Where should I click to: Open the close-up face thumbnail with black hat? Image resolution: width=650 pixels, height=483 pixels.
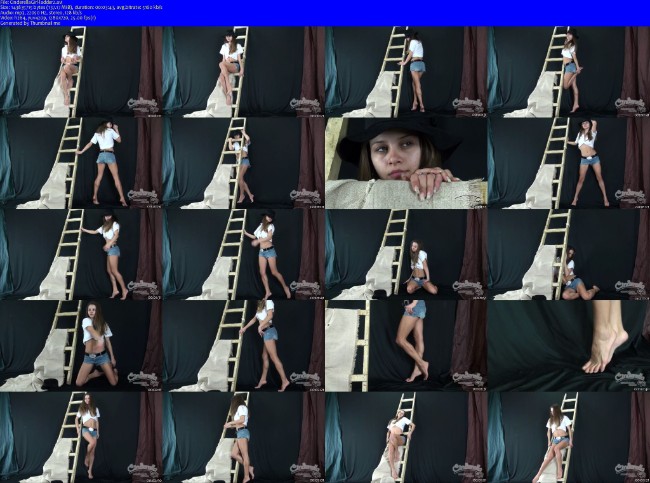406,163
